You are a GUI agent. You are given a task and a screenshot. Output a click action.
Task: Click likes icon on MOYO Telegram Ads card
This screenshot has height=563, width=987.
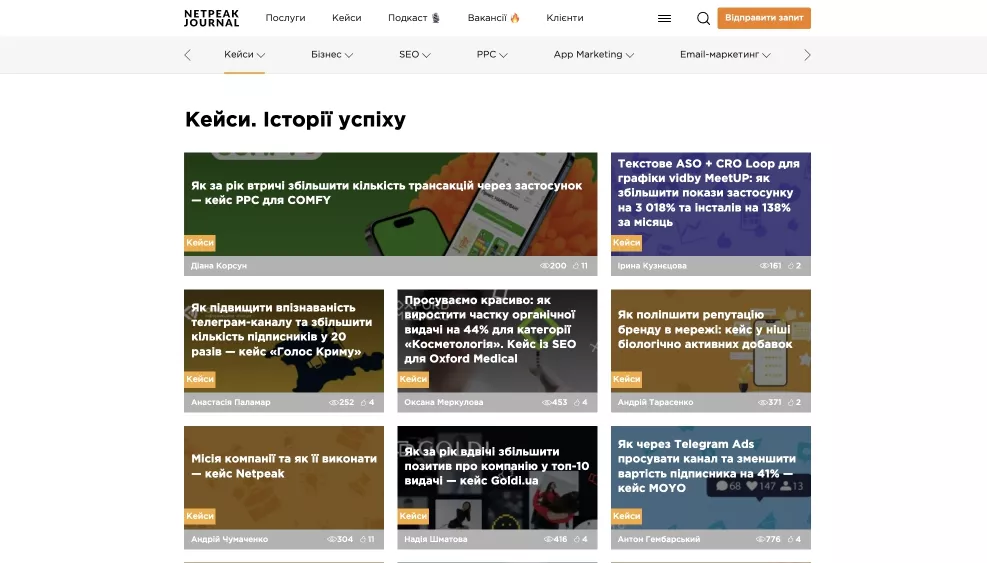(791, 540)
